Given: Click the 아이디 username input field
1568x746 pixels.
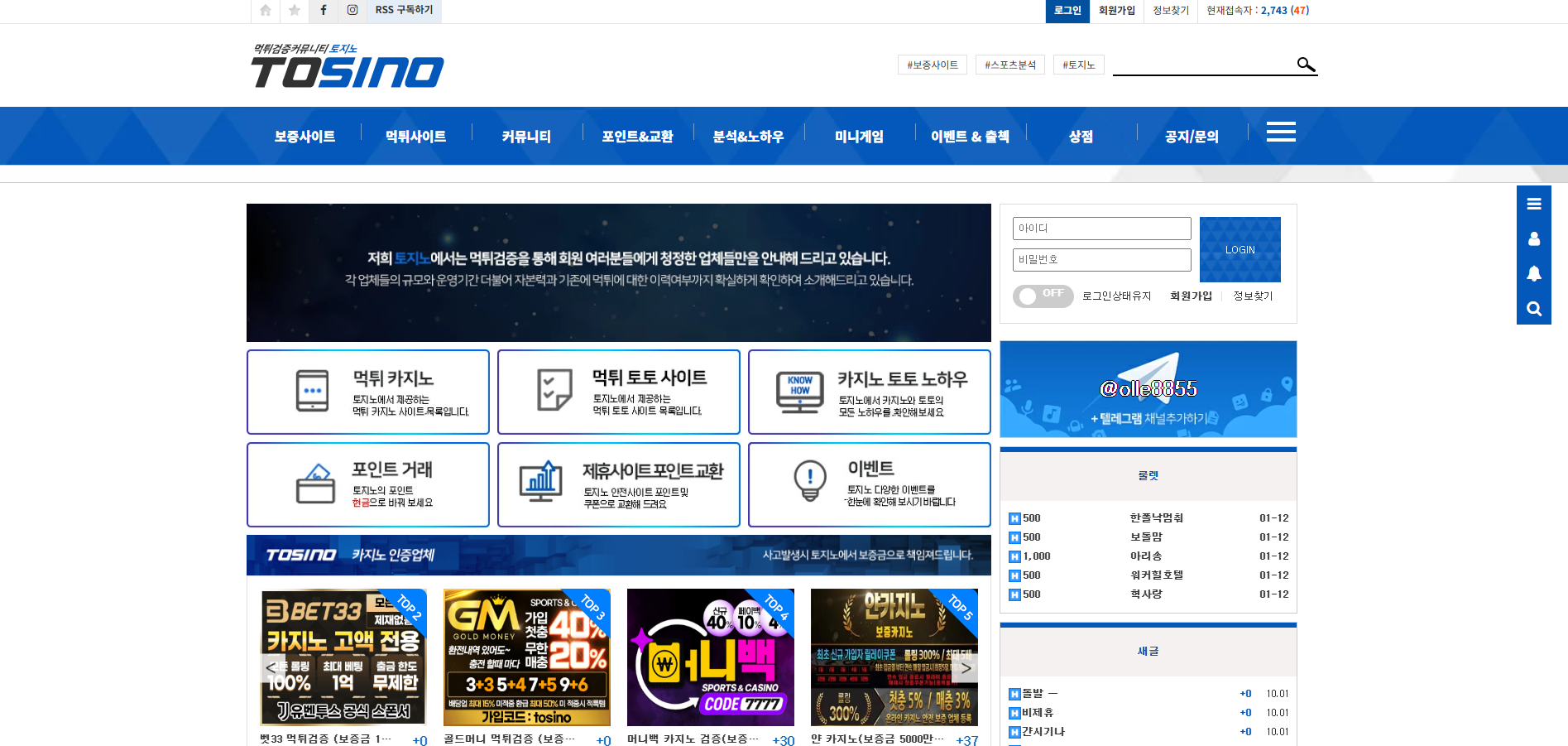Looking at the screenshot, I should [1101, 229].
